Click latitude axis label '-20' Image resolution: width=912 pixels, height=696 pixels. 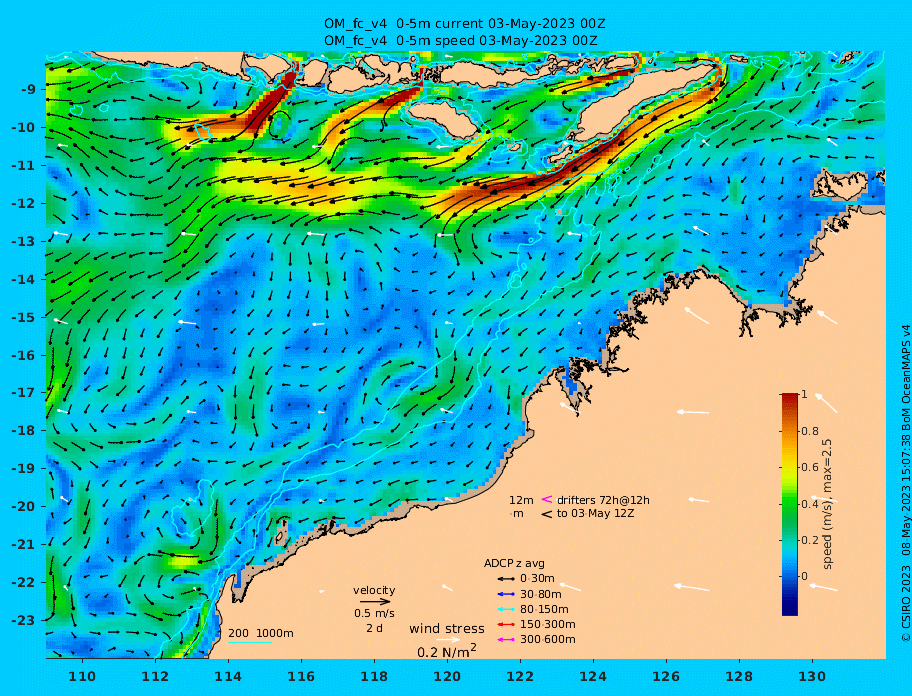23,506
